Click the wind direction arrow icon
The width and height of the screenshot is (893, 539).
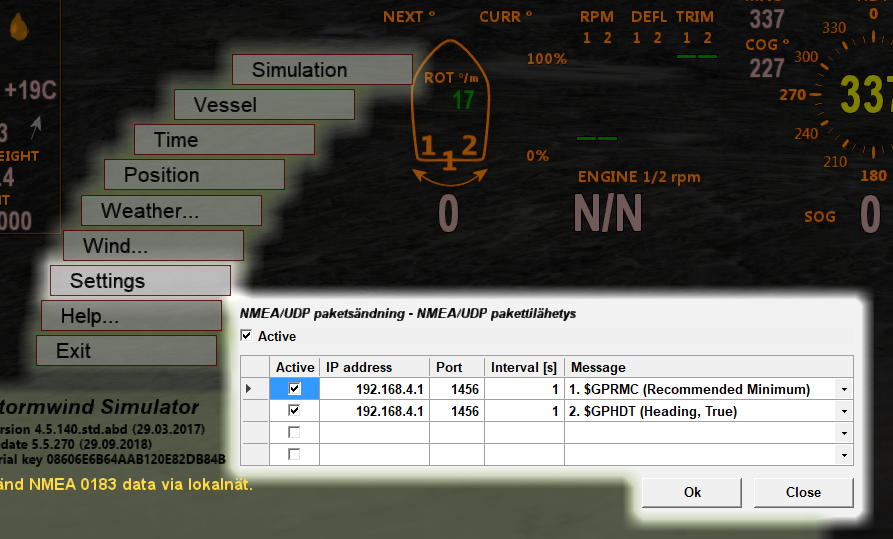(37, 127)
